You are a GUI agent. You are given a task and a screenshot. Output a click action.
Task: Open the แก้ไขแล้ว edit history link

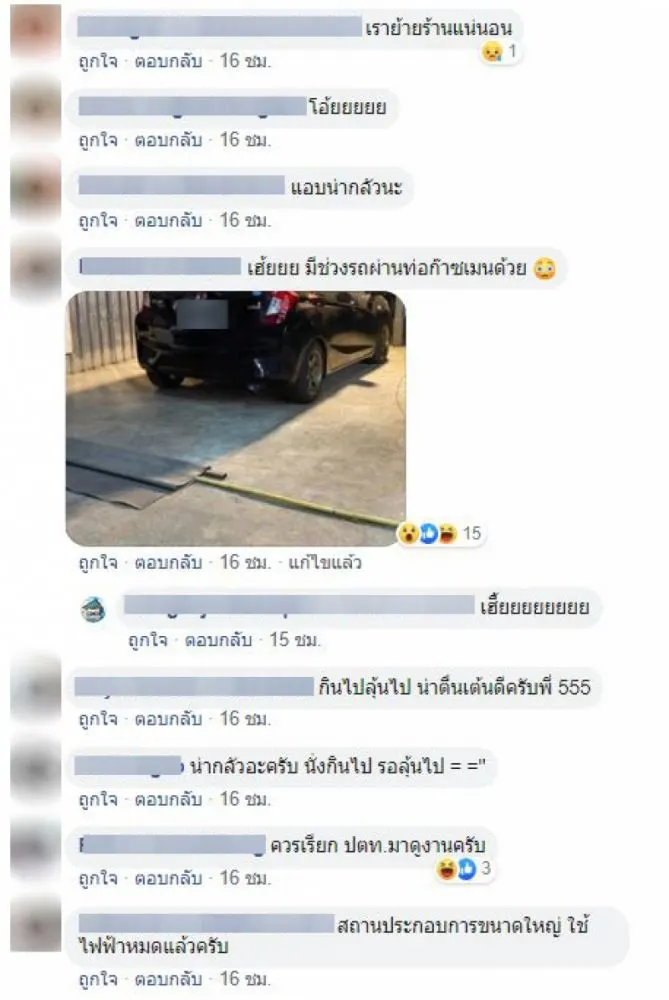[x=325, y=562]
